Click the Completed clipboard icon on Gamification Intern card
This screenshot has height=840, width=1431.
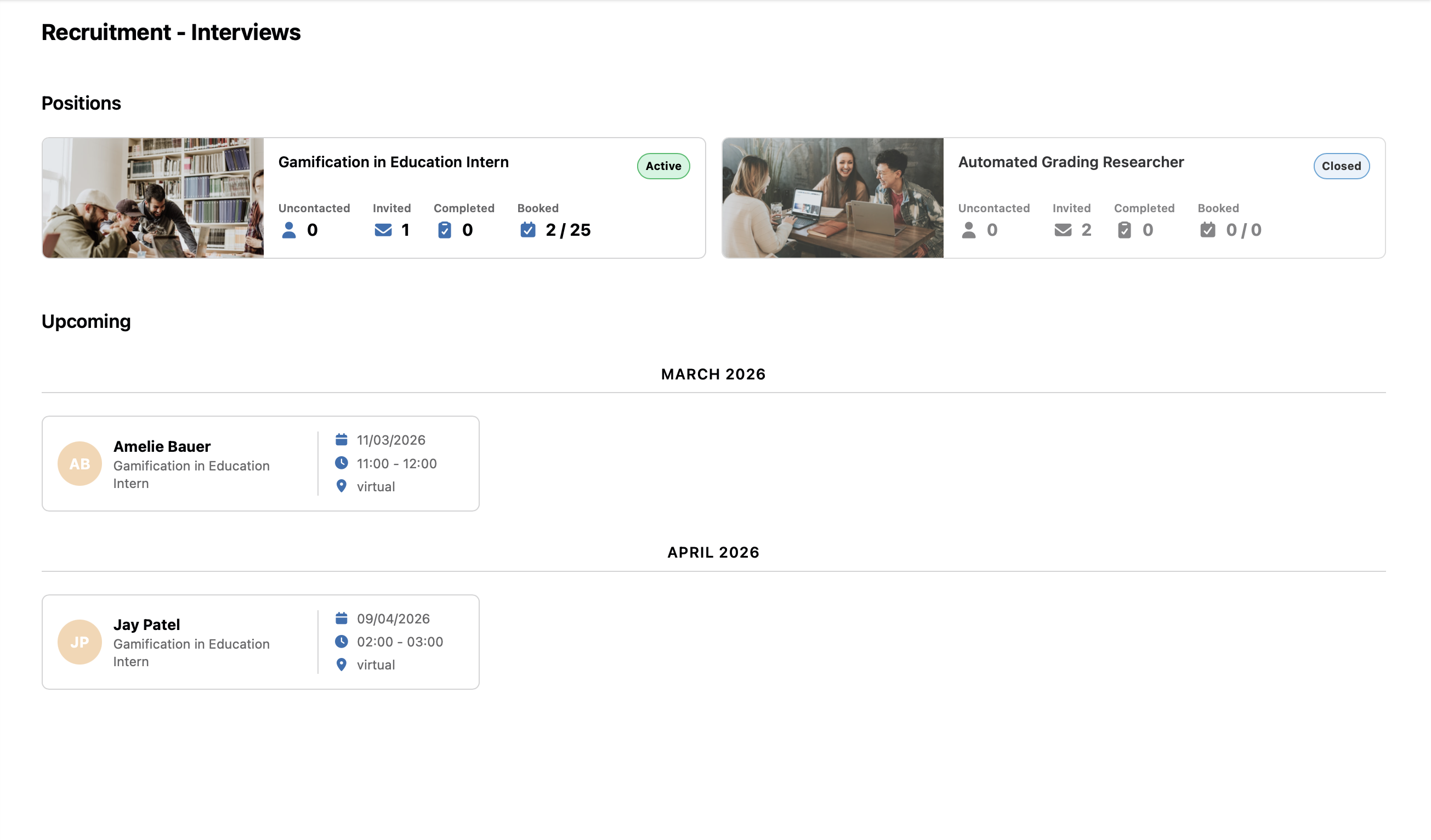(x=445, y=230)
